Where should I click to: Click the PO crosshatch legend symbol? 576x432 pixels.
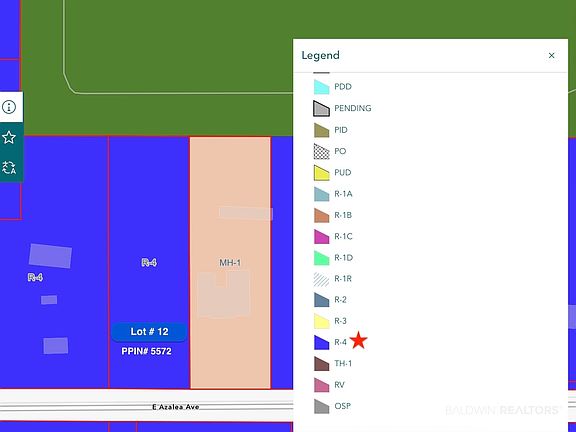[321, 151]
